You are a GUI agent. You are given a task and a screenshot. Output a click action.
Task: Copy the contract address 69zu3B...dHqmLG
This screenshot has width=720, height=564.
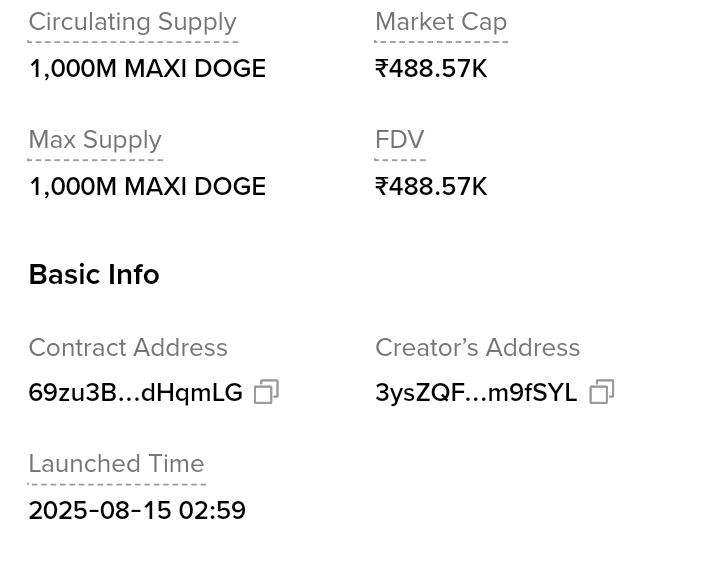tap(266, 392)
